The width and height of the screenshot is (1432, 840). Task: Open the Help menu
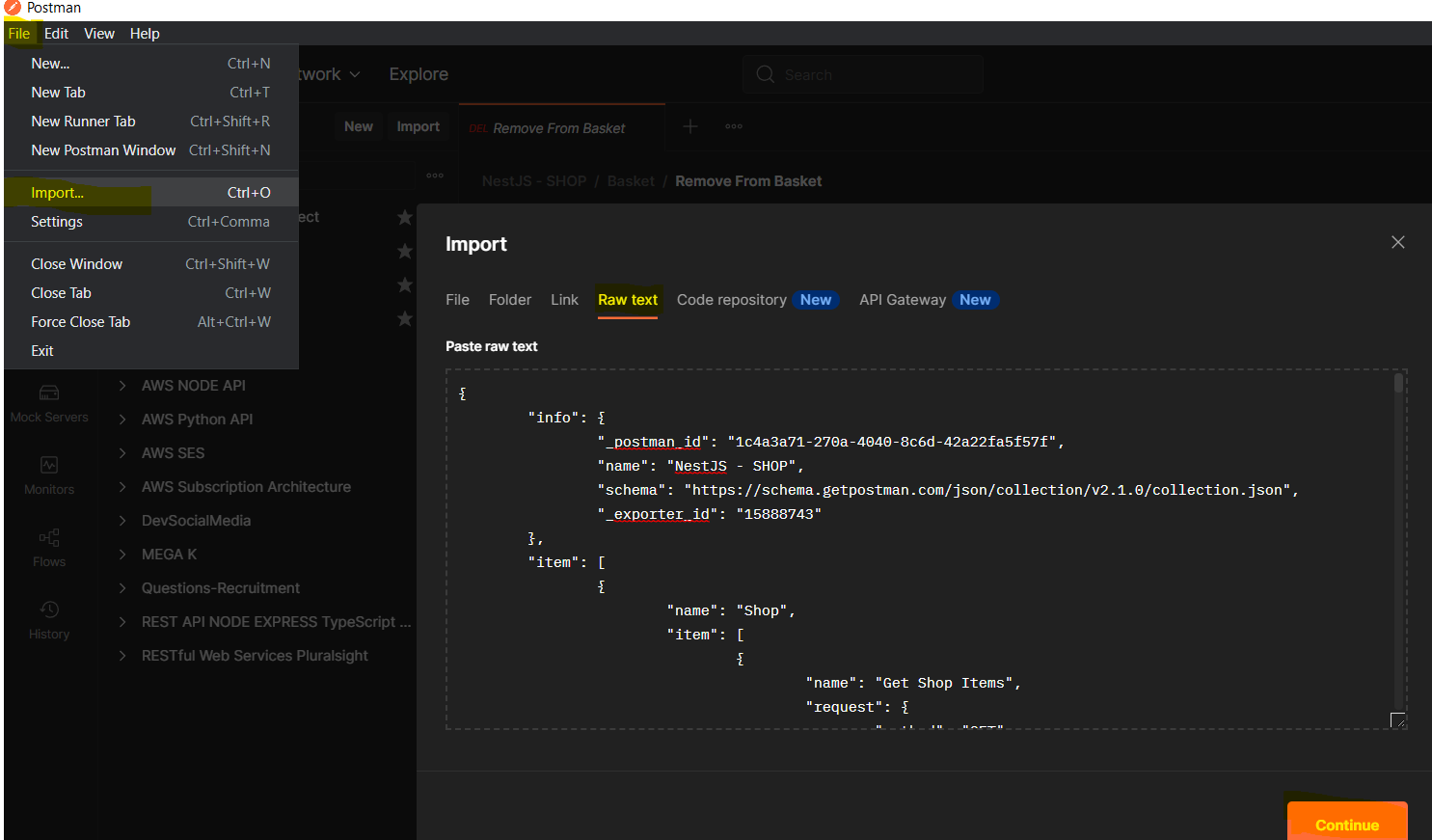(145, 34)
